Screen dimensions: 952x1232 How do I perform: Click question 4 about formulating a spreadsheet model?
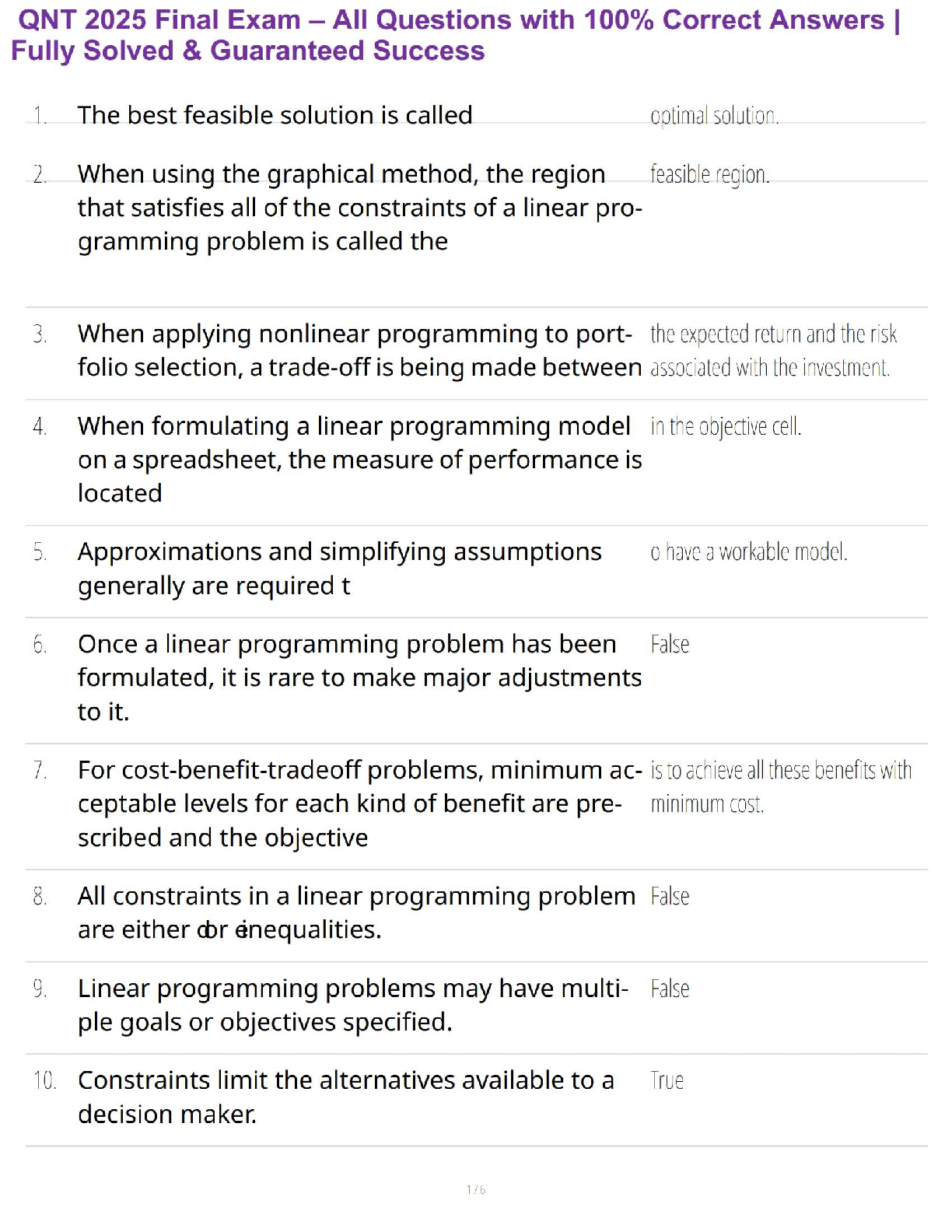point(359,459)
